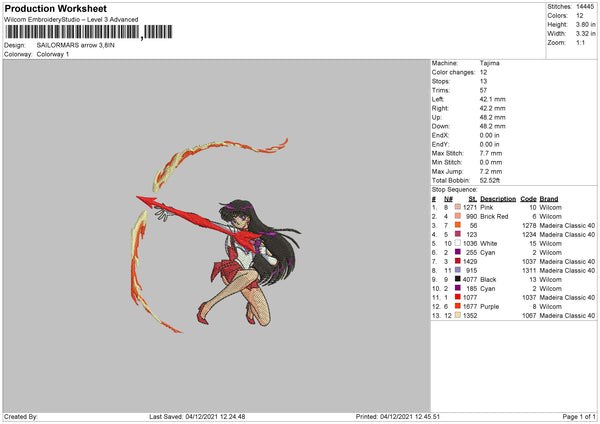Screen dimensions: 600x424
Task: Click stitch count 1429 in row 7
Action: coord(470,261)
